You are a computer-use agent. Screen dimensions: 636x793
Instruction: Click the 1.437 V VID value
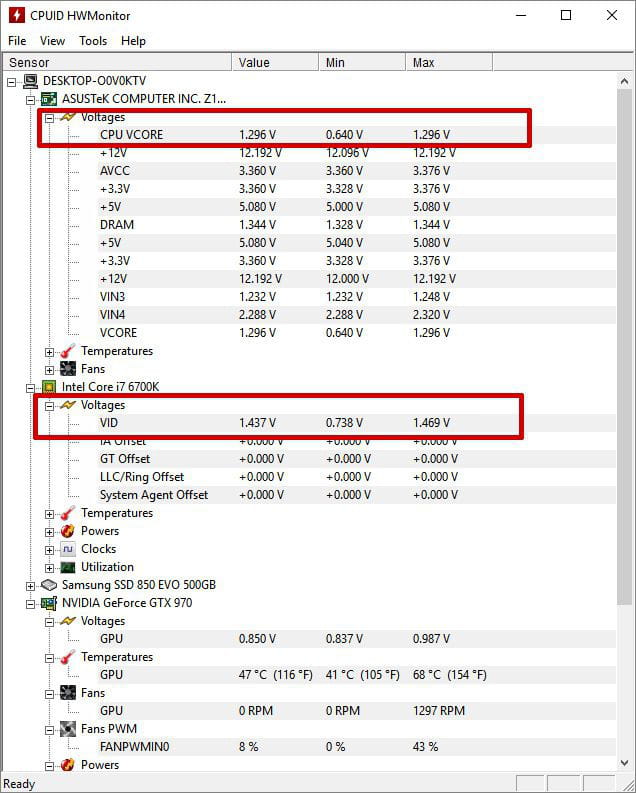[257, 423]
